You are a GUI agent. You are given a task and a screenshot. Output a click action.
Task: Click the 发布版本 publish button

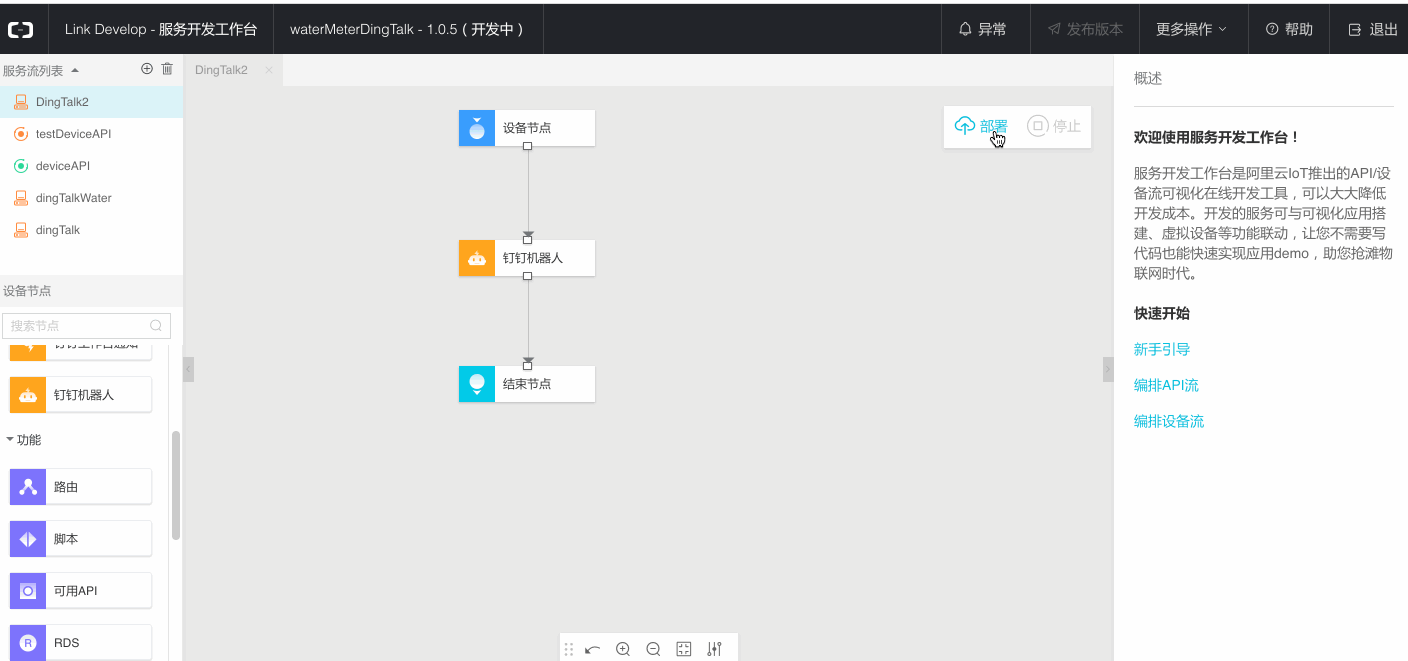[1085, 30]
